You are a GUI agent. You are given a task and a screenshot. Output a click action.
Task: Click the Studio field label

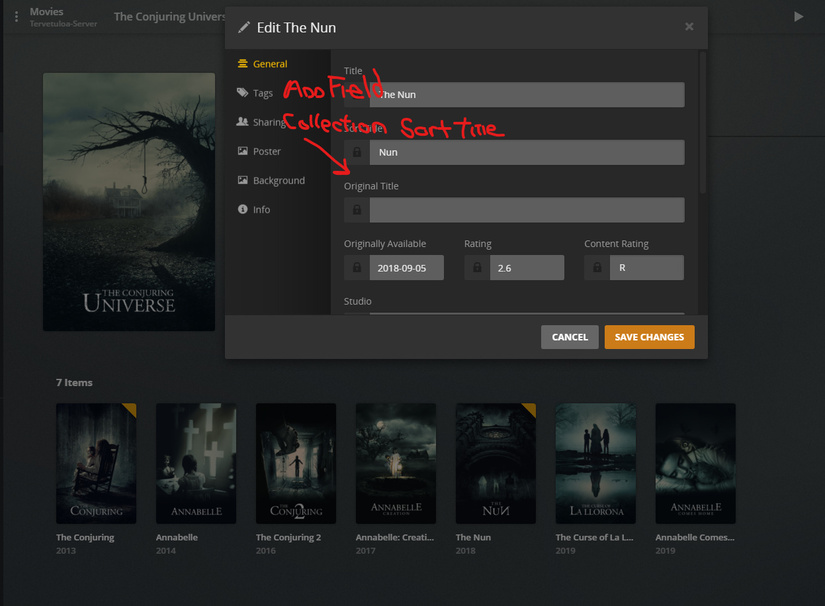(x=358, y=301)
